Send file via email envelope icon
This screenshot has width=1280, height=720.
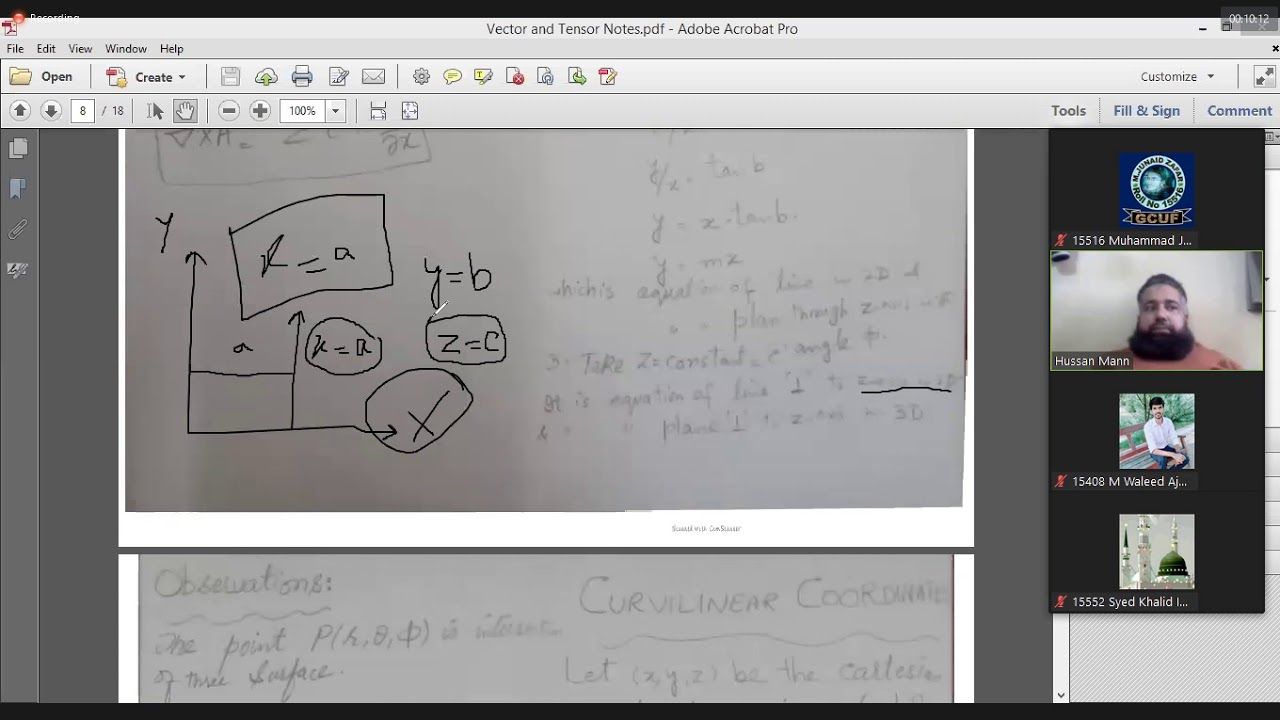point(373,77)
